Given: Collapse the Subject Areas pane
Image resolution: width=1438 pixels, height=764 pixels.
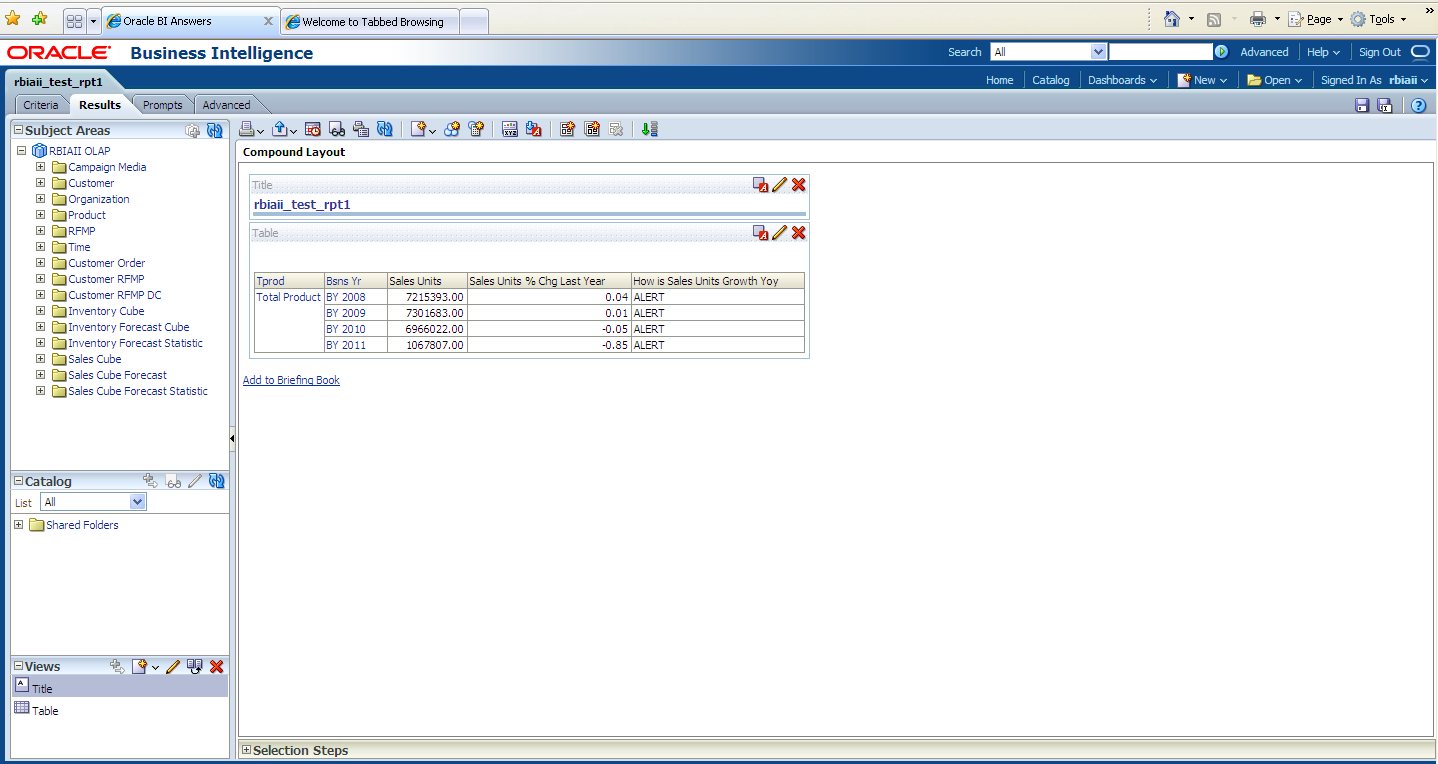Looking at the screenshot, I should (x=18, y=130).
